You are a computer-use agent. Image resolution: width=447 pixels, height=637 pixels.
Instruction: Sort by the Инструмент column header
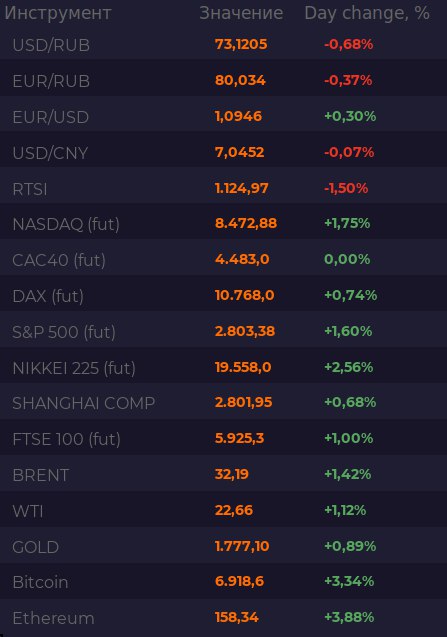[x=58, y=13]
